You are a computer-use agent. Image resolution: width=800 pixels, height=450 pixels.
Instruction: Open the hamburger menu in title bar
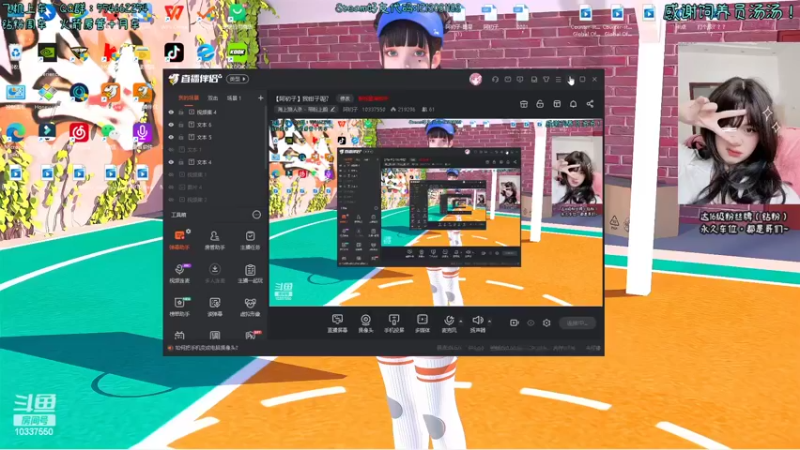(558, 80)
